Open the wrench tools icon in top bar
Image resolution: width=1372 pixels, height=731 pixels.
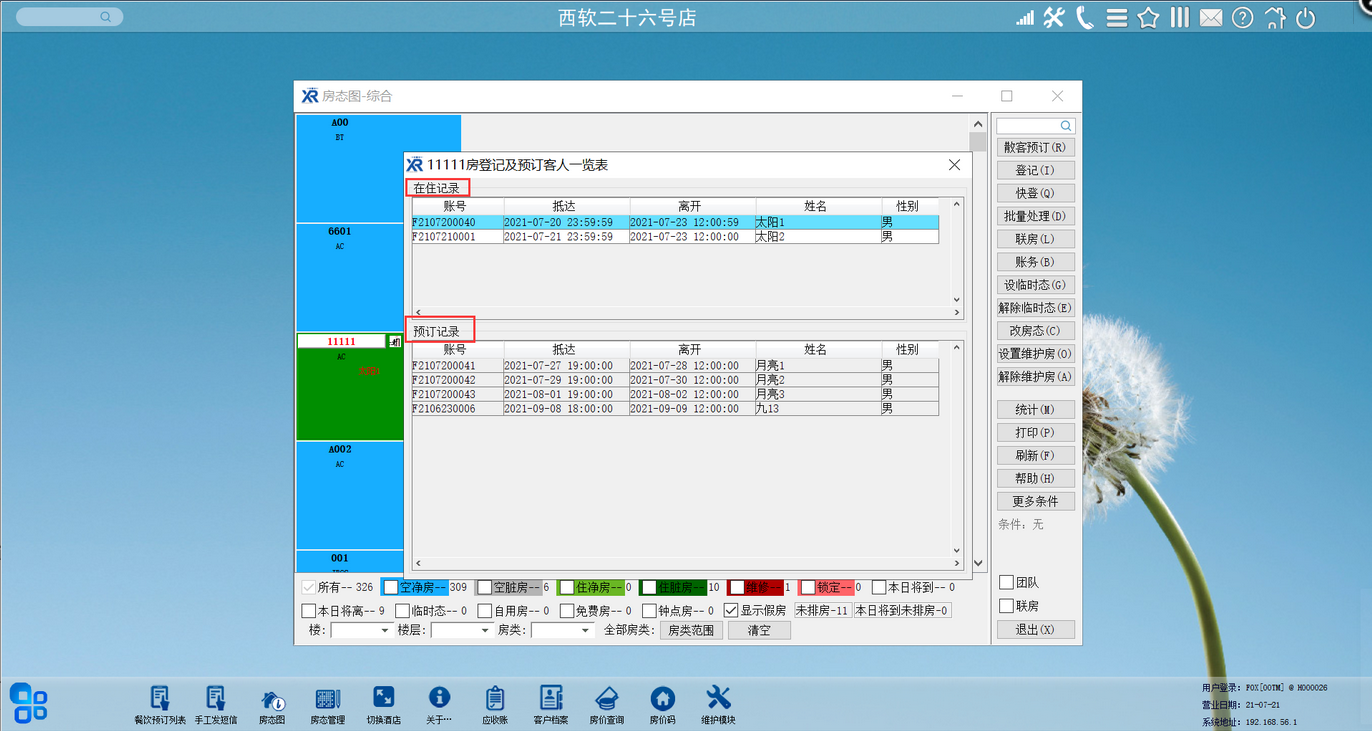[x=1054, y=17]
